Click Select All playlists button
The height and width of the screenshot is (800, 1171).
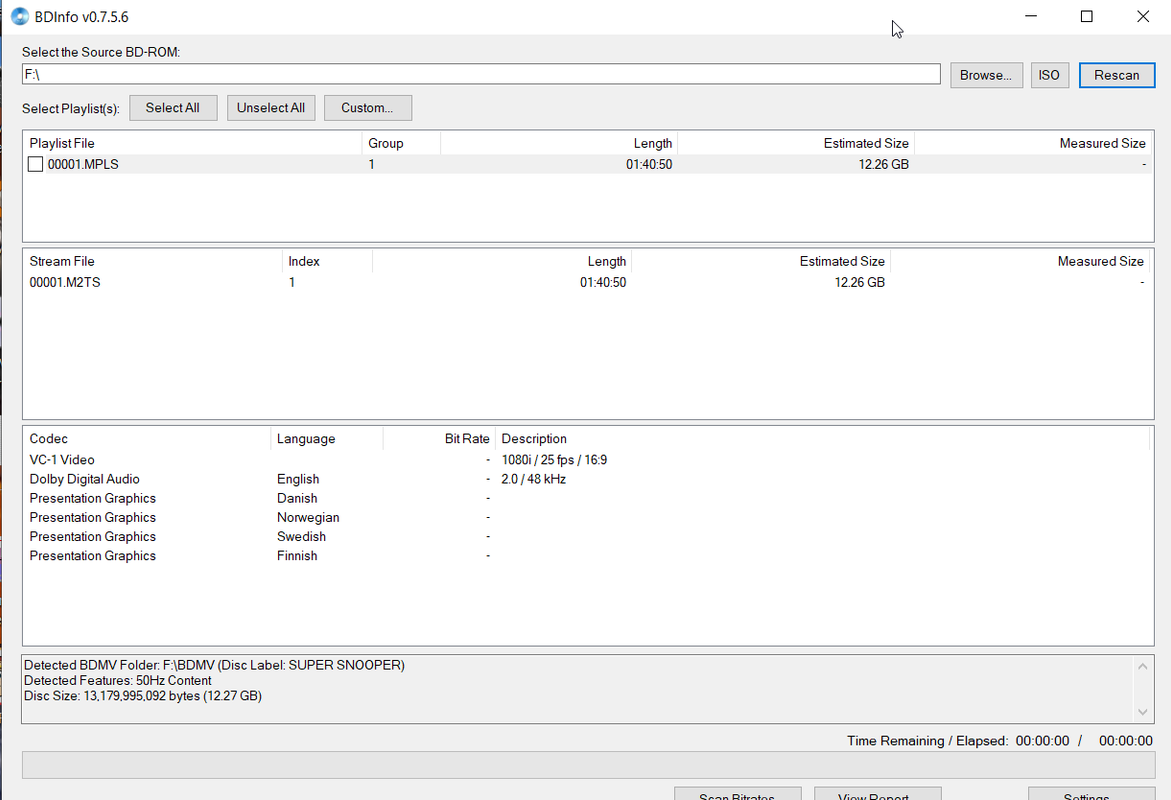[x=173, y=108]
